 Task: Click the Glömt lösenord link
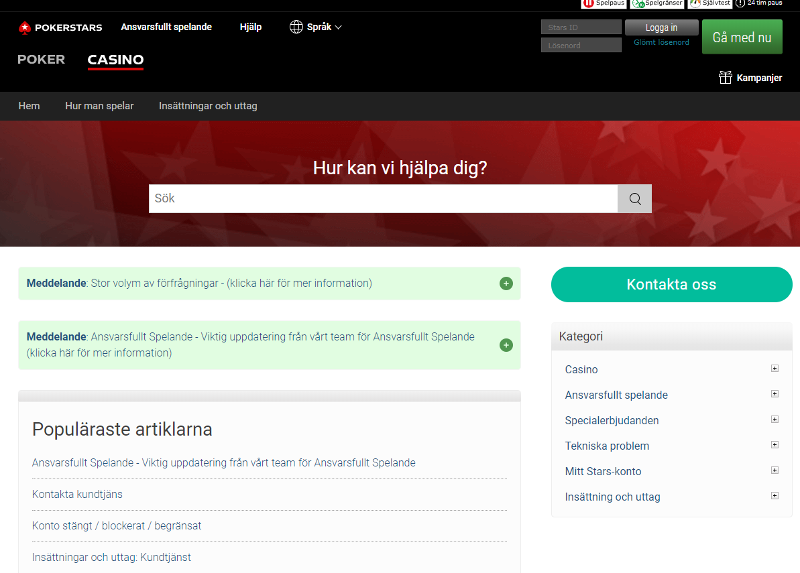pos(661,43)
